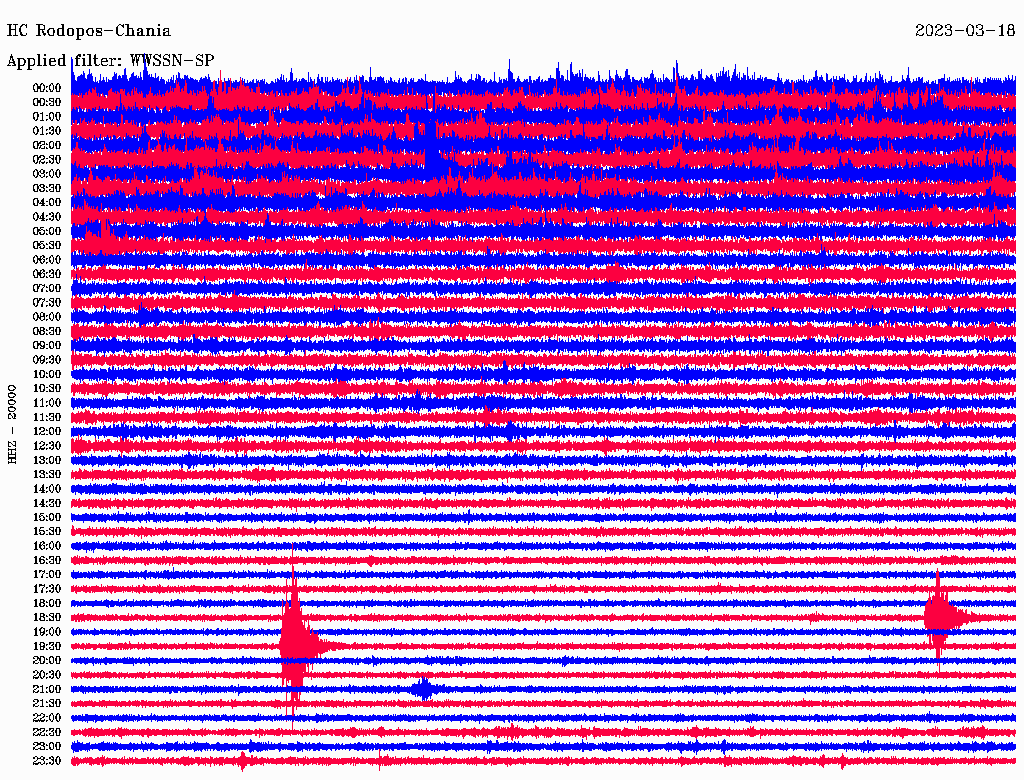1024x780 pixels.
Task: Click the 14:30 time label
Action: (47, 504)
